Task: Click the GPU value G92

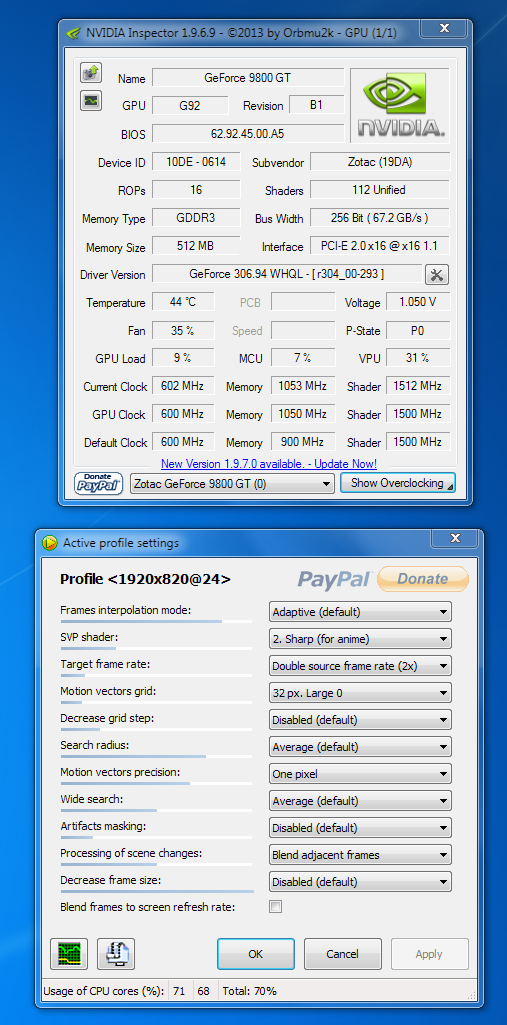Action: tap(190, 105)
